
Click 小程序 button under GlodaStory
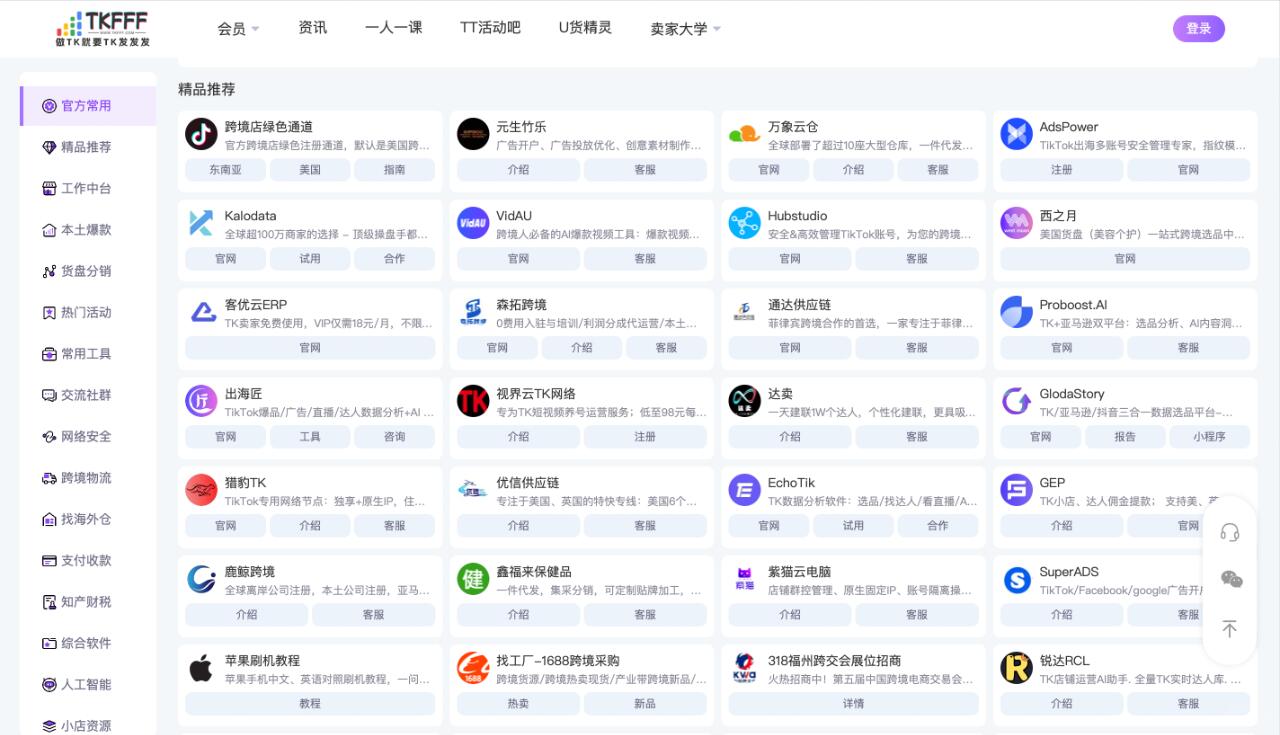coord(1209,436)
